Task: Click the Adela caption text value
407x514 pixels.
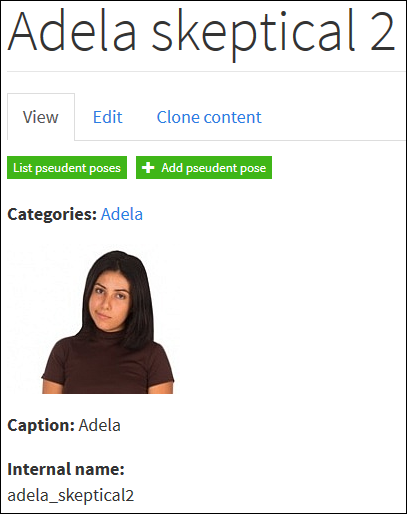Action: click(x=100, y=425)
